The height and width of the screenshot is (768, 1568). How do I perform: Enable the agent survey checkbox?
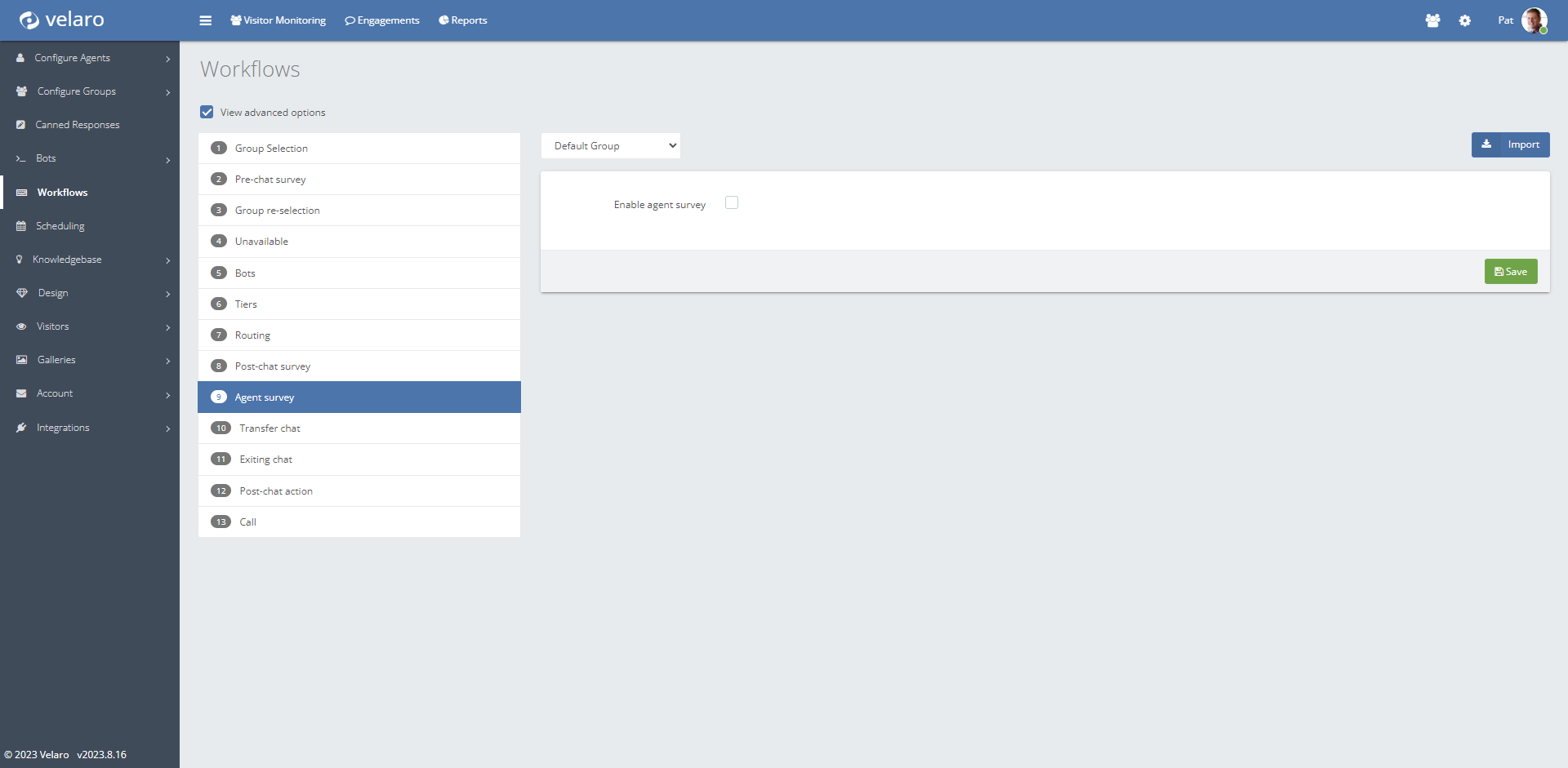coord(732,203)
